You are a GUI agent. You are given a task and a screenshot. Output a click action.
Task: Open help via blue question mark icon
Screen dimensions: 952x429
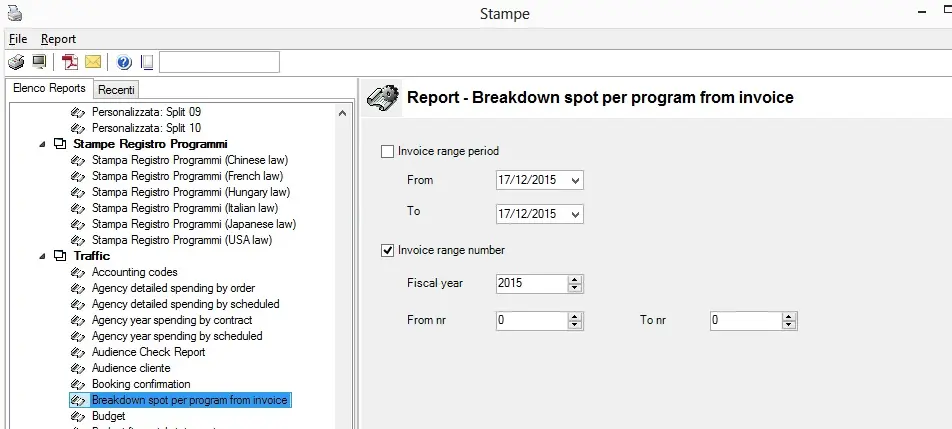click(124, 62)
